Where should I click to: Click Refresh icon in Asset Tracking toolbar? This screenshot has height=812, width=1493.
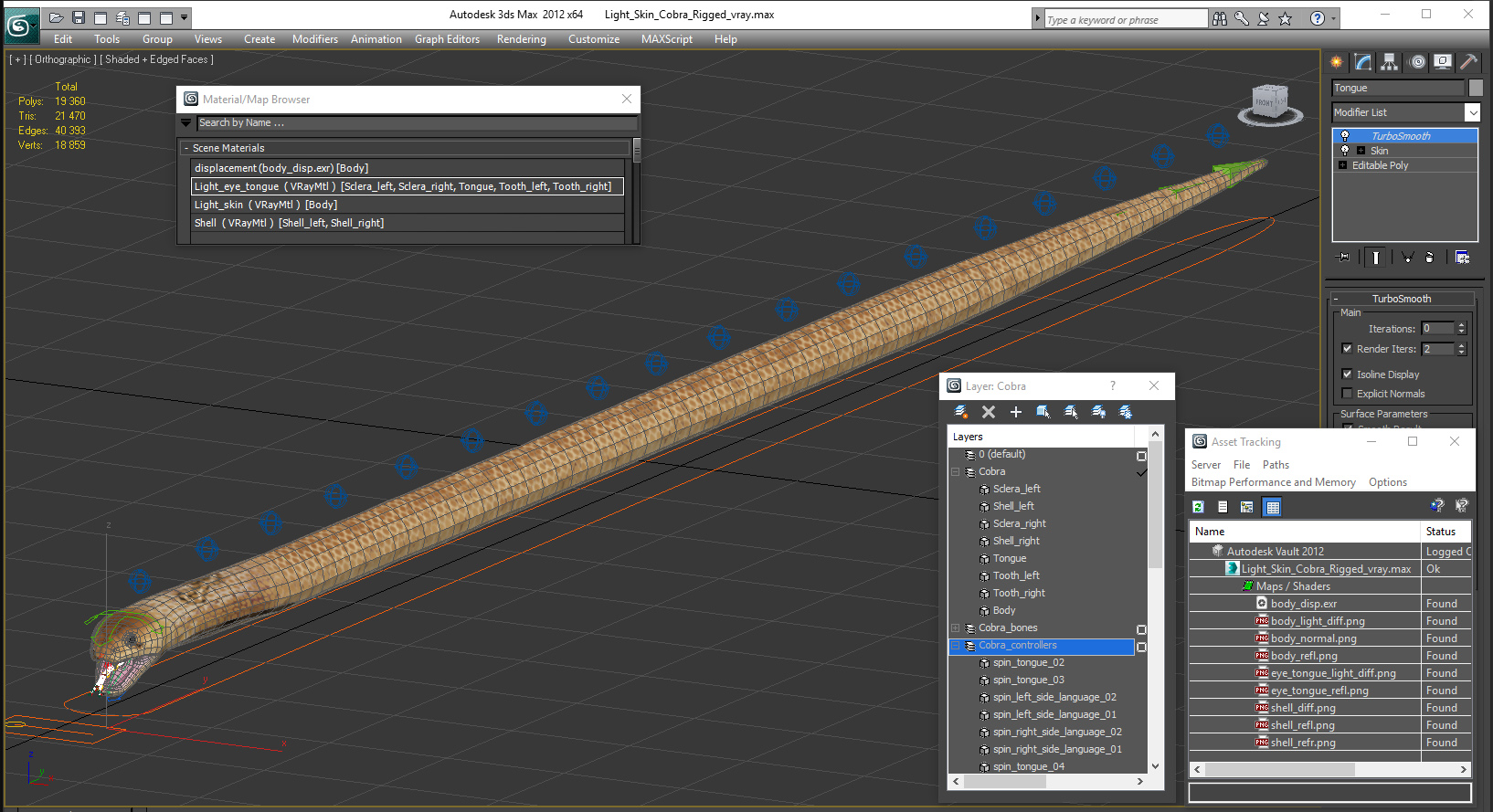point(1199,507)
